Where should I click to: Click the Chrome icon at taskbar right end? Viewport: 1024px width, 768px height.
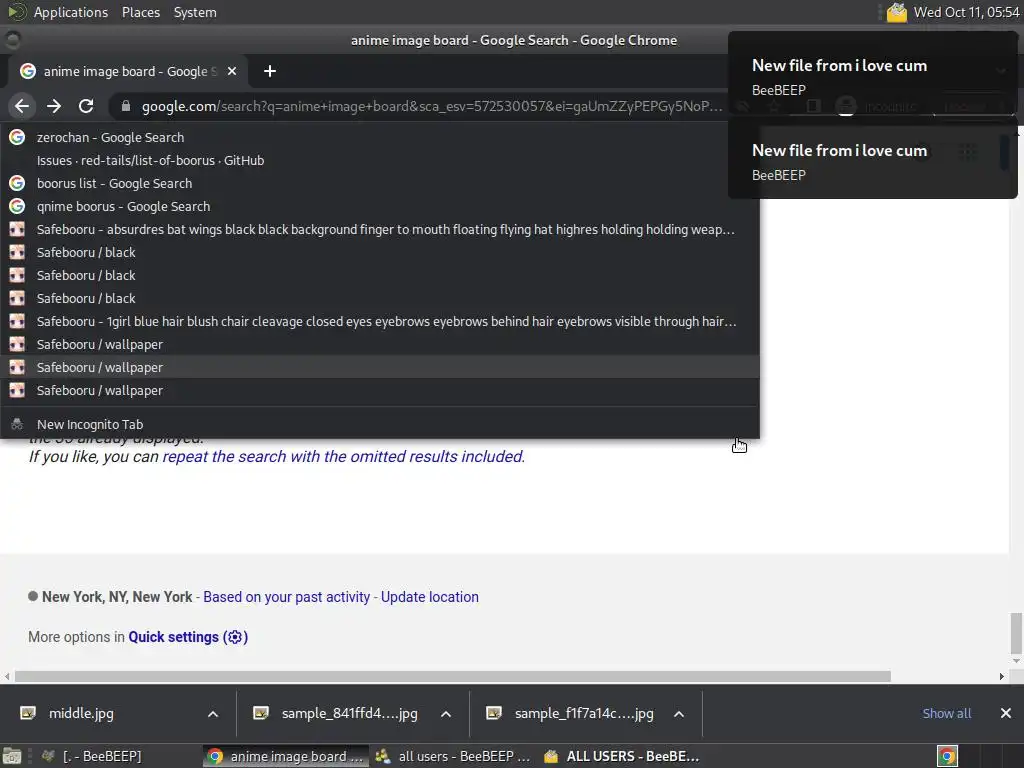point(948,756)
